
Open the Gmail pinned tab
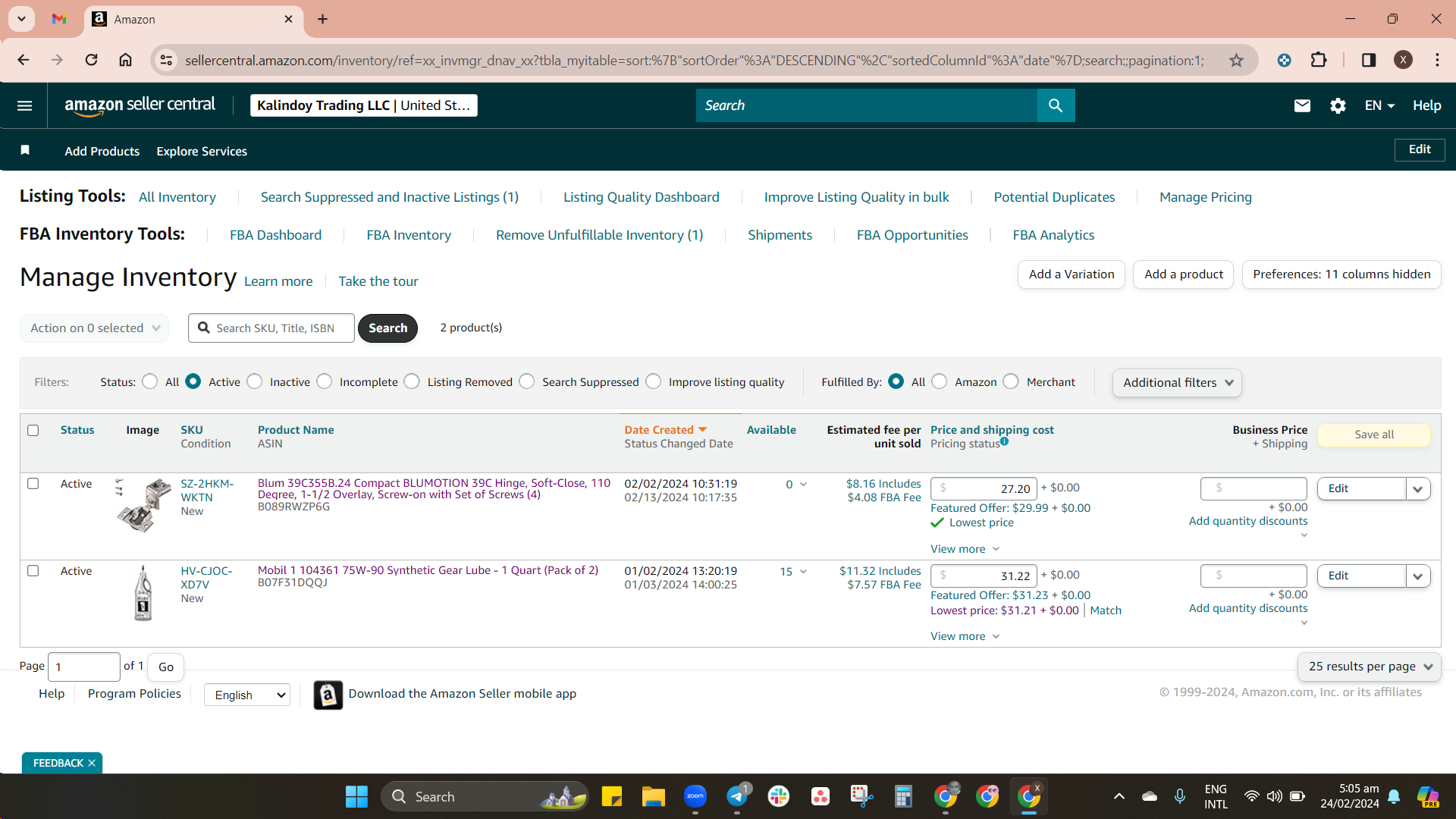(59, 19)
